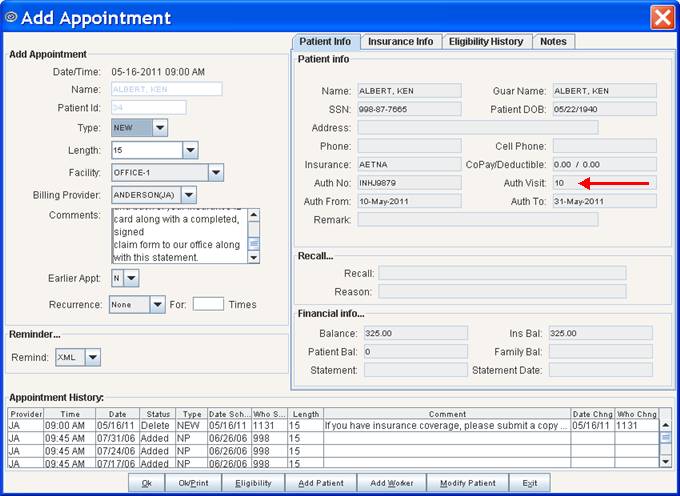Viewport: 680px width, 496px height.
Task: Open the Eligibility History tab
Action: tap(486, 42)
